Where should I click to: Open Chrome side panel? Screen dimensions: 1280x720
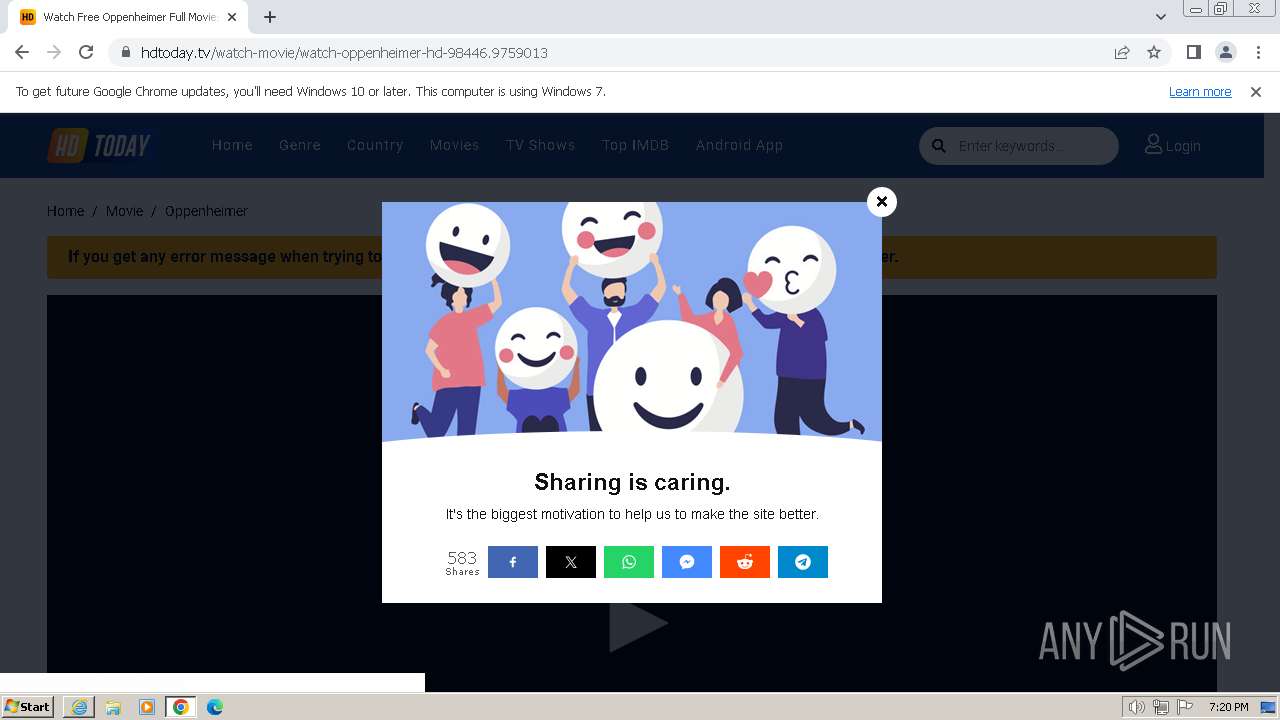1194,52
